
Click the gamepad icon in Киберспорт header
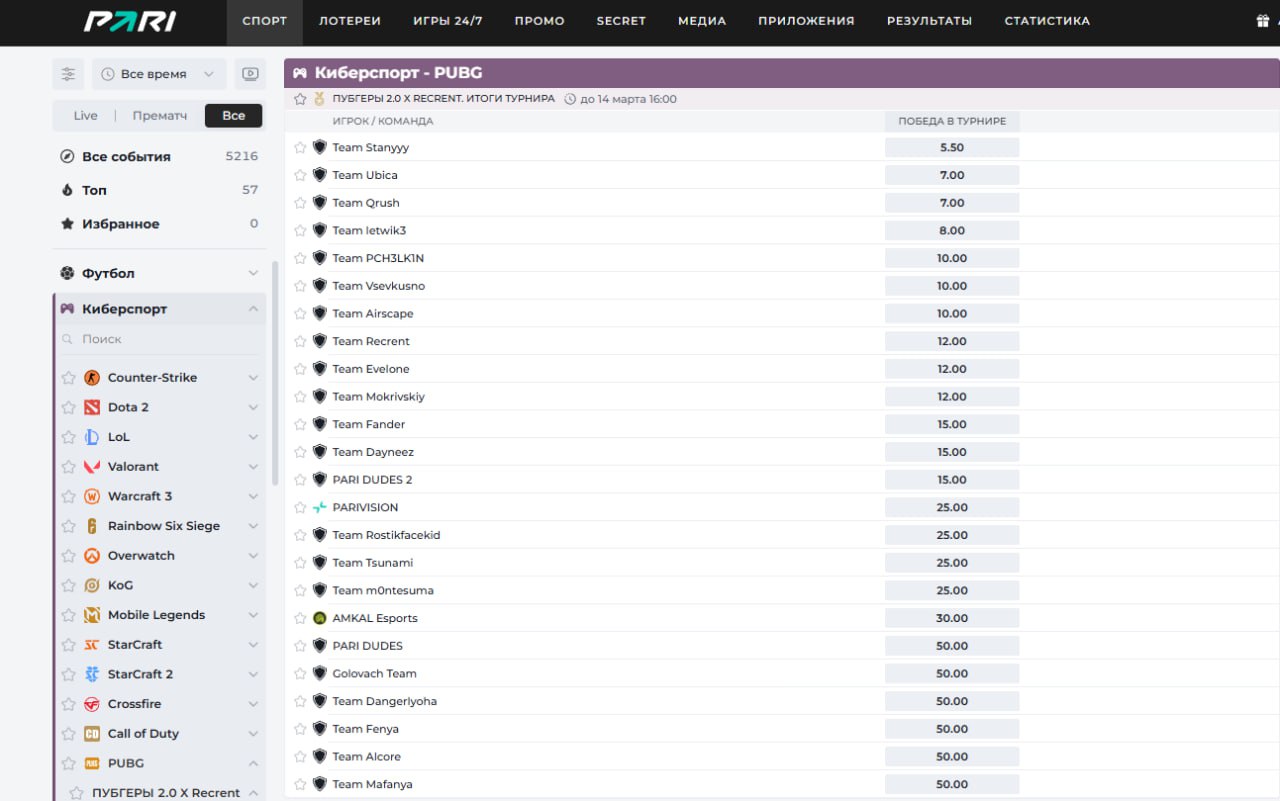tap(300, 73)
